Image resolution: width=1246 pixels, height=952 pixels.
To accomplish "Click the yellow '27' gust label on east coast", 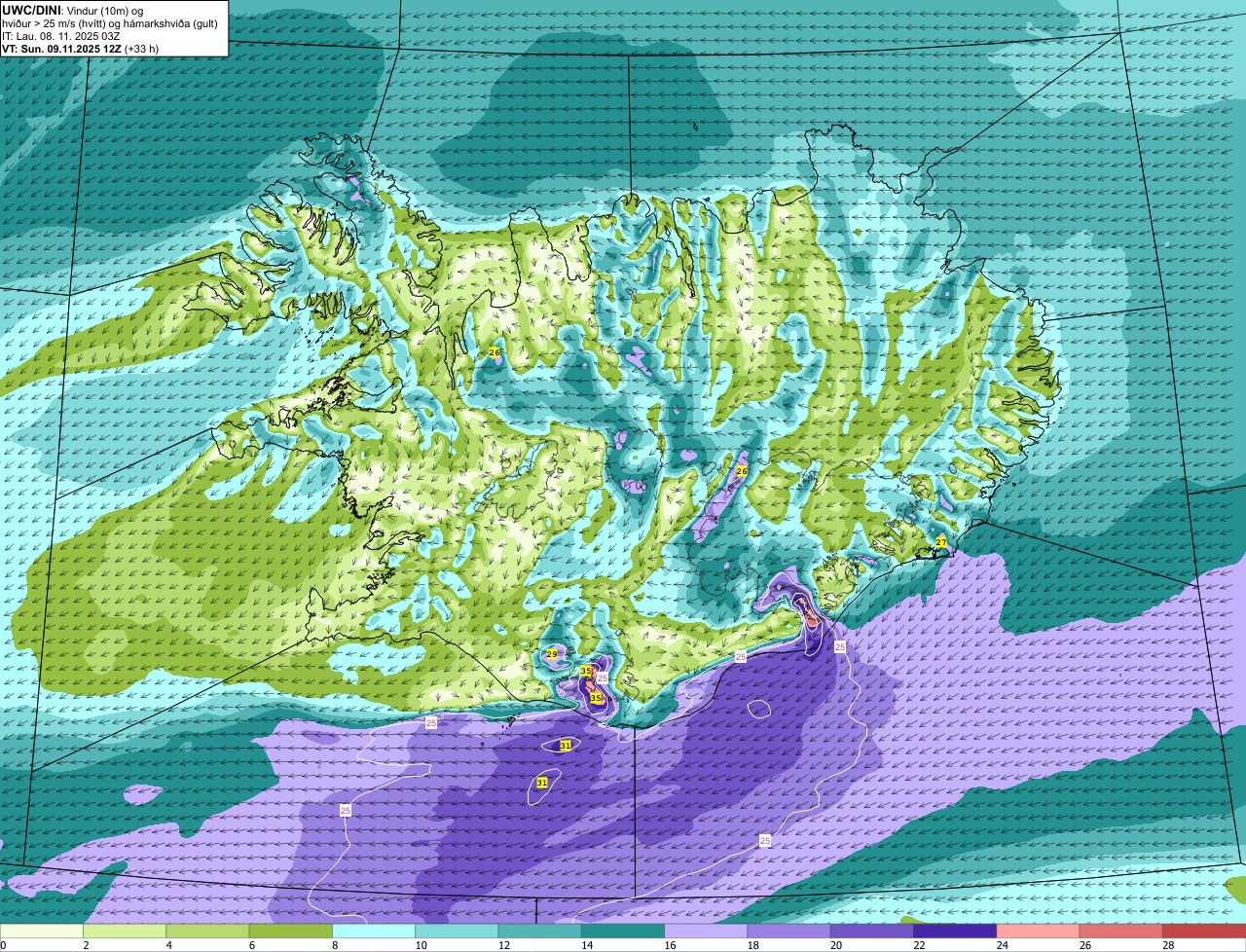I will point(941,542).
